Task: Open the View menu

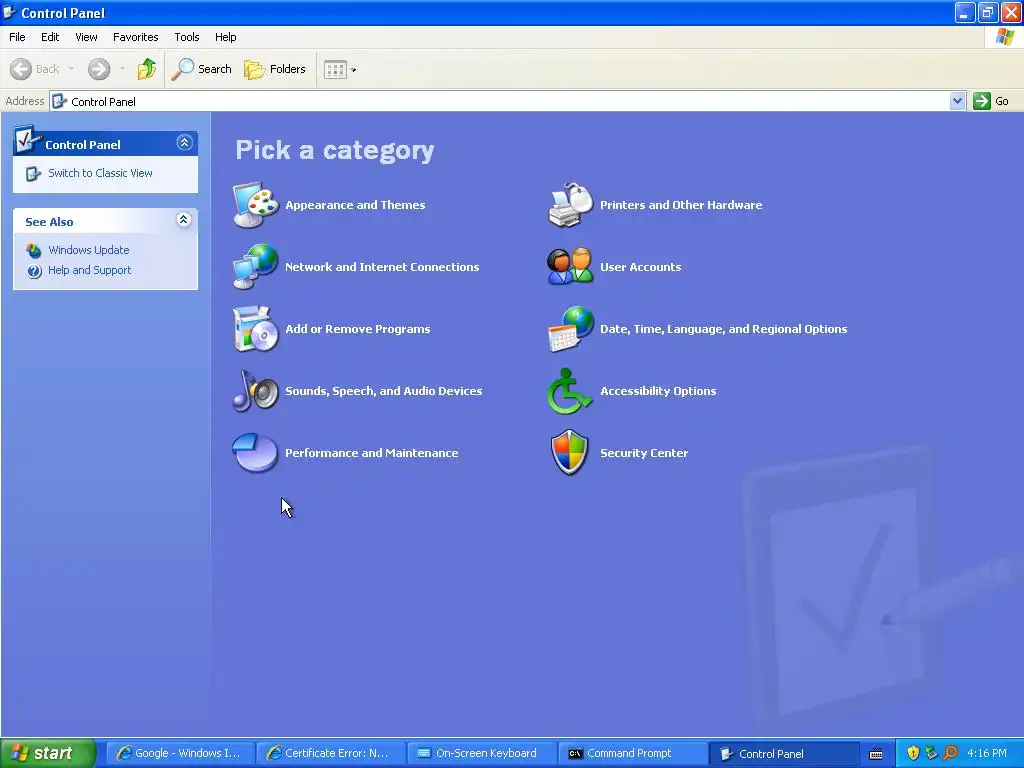Action: (86, 37)
